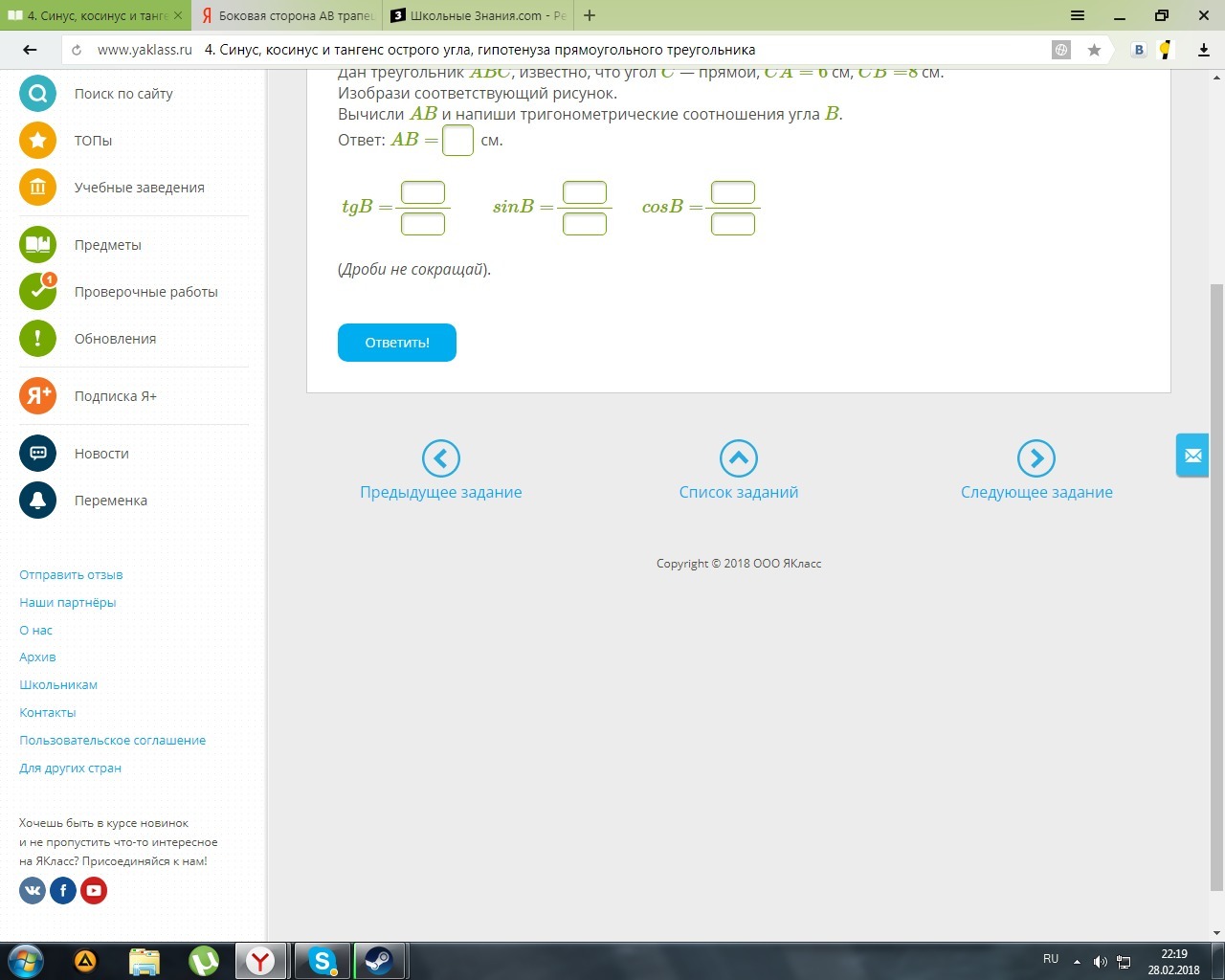Open the Обновления exclamation icon
The width and height of the screenshot is (1225, 980).
(37, 339)
